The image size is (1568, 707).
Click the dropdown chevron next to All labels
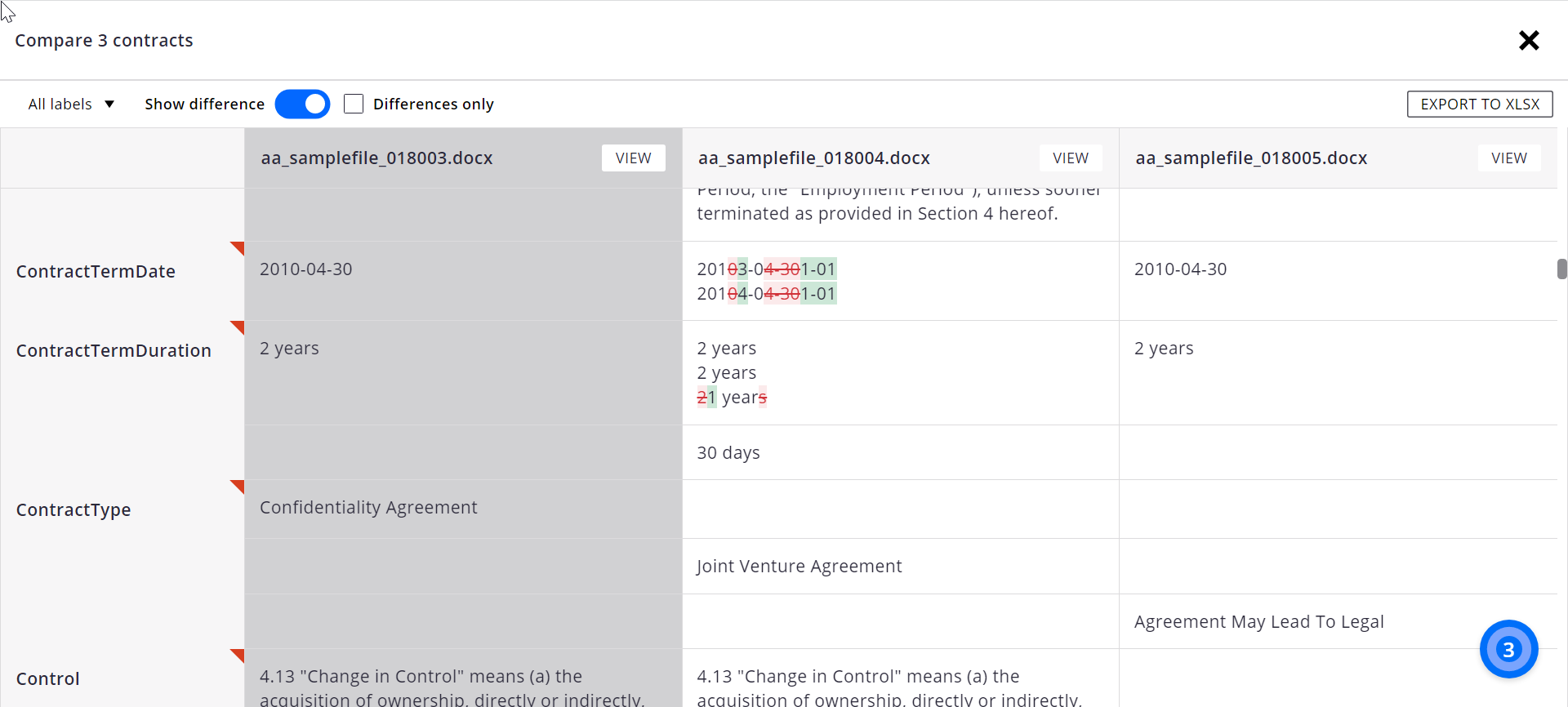tap(111, 104)
